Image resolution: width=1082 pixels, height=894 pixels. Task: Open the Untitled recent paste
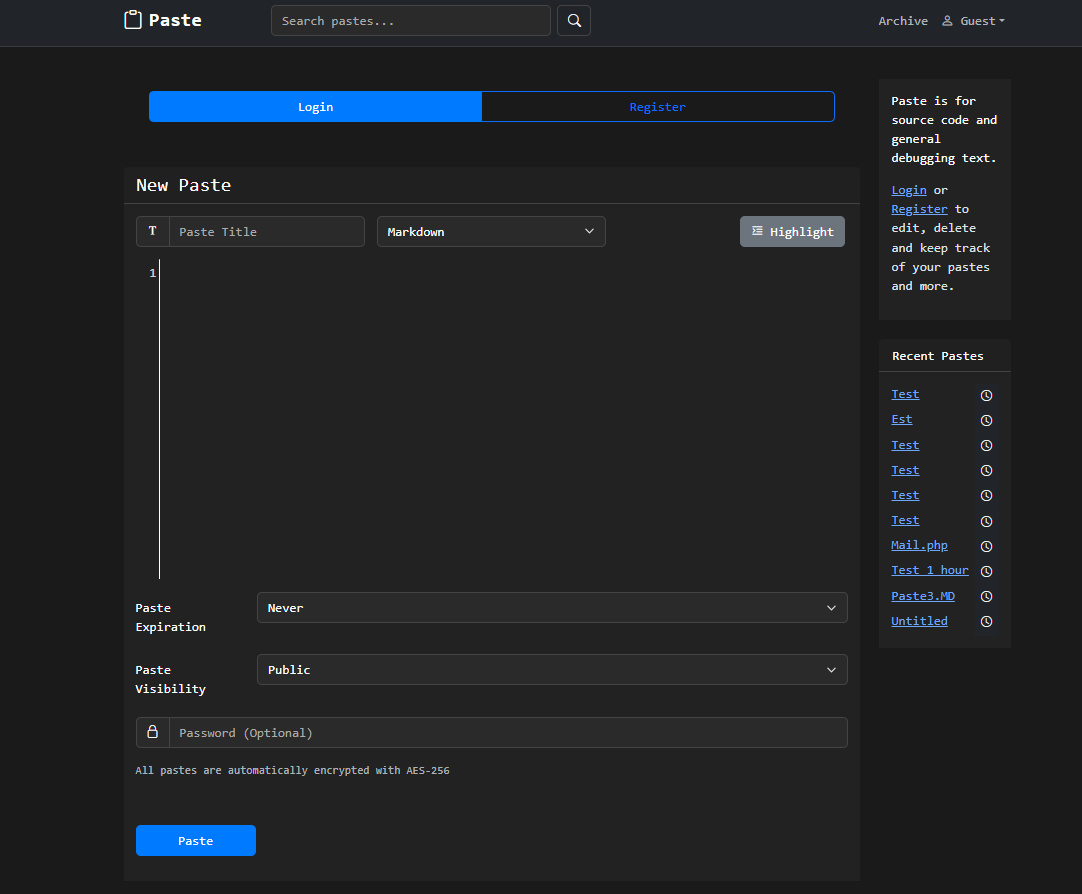click(919, 621)
